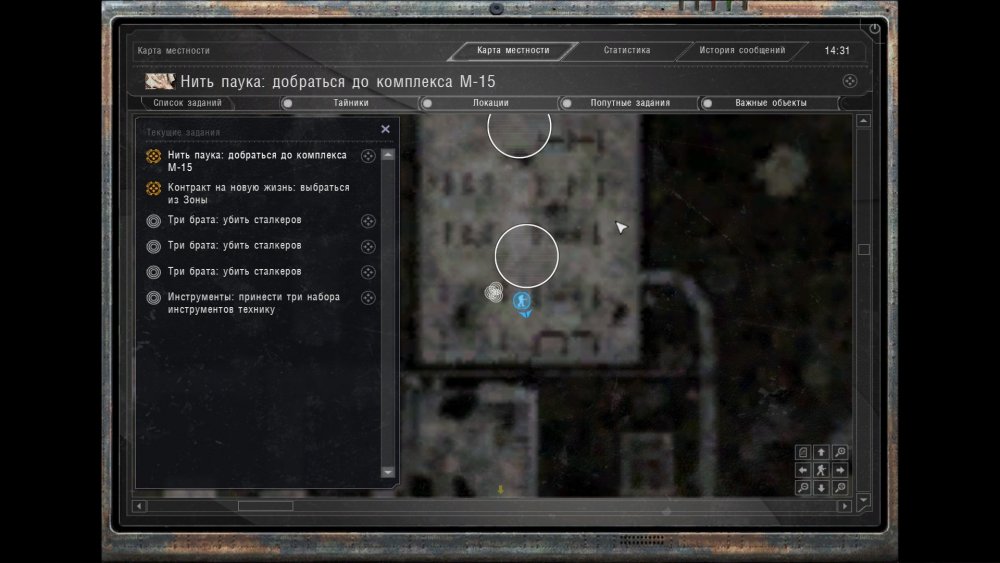Close the Текущие задания panel

385,129
